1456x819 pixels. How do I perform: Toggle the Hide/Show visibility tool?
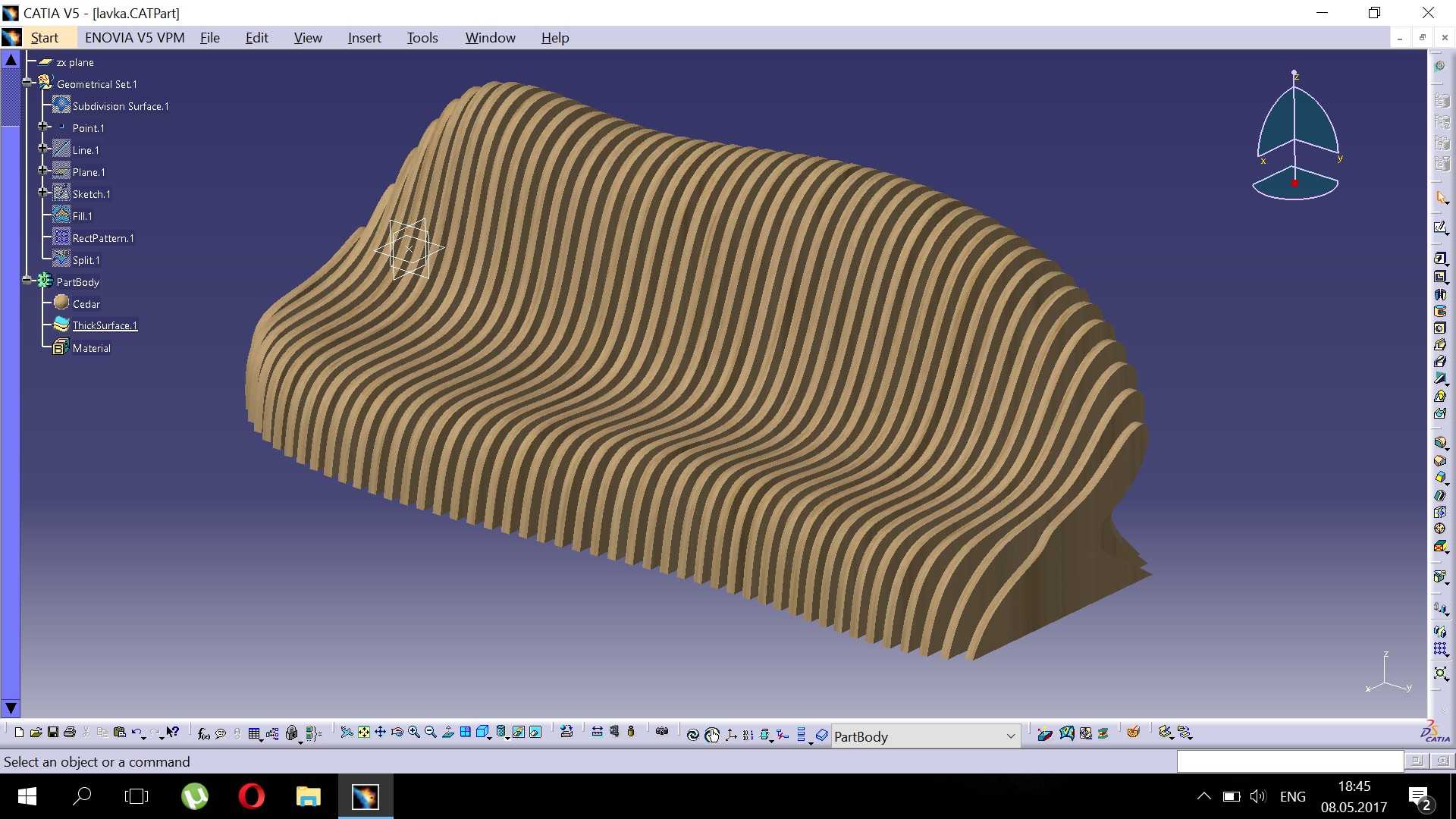(519, 733)
